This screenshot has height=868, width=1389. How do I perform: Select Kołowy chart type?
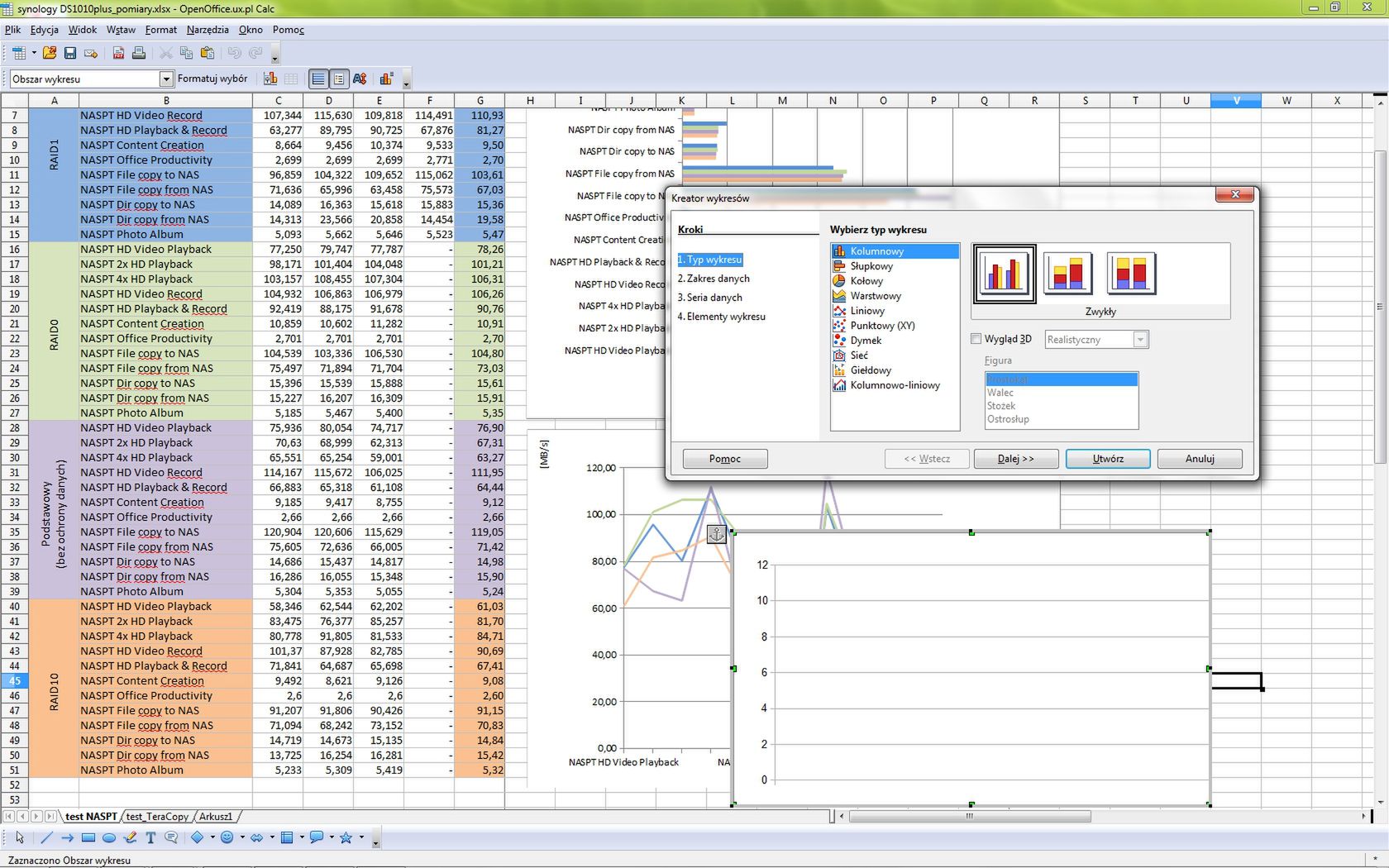tap(866, 281)
